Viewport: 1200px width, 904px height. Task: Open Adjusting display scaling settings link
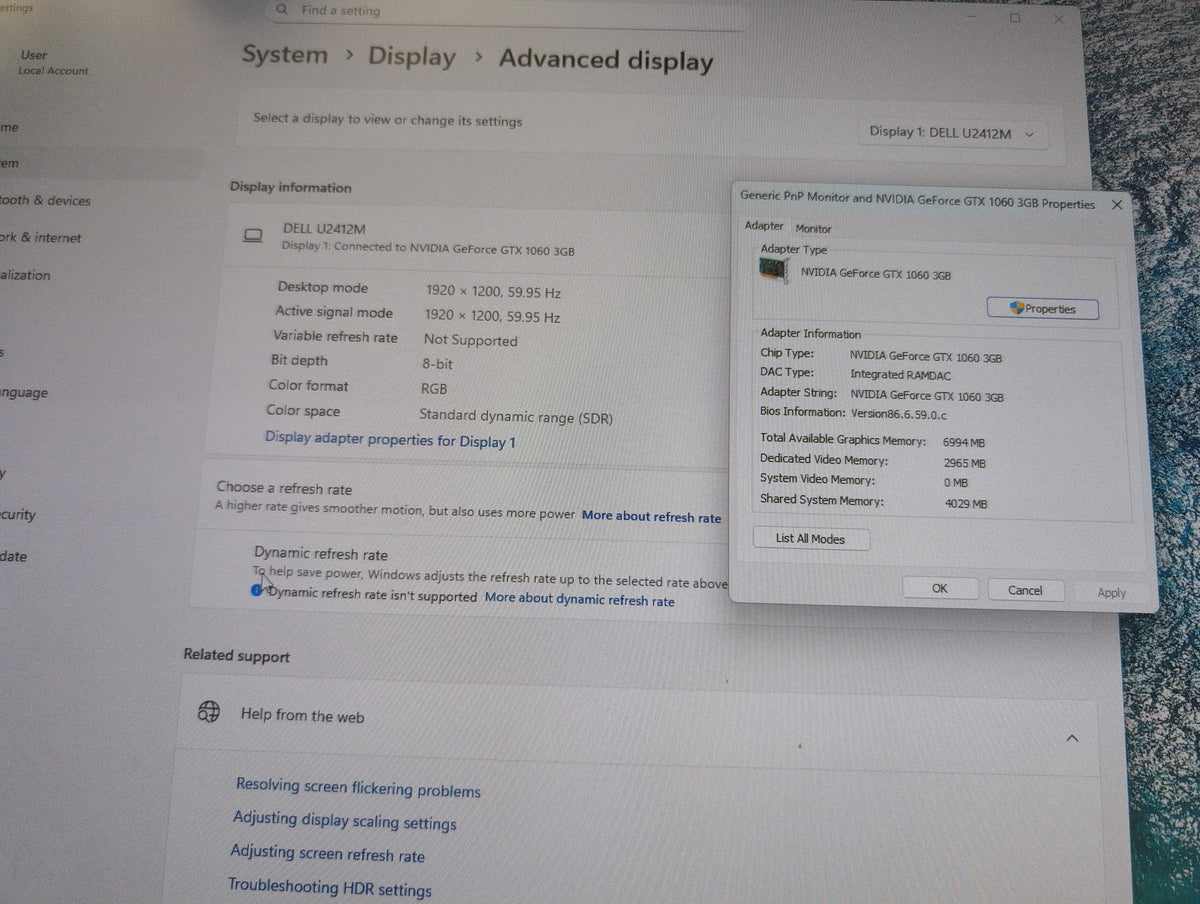(x=345, y=821)
